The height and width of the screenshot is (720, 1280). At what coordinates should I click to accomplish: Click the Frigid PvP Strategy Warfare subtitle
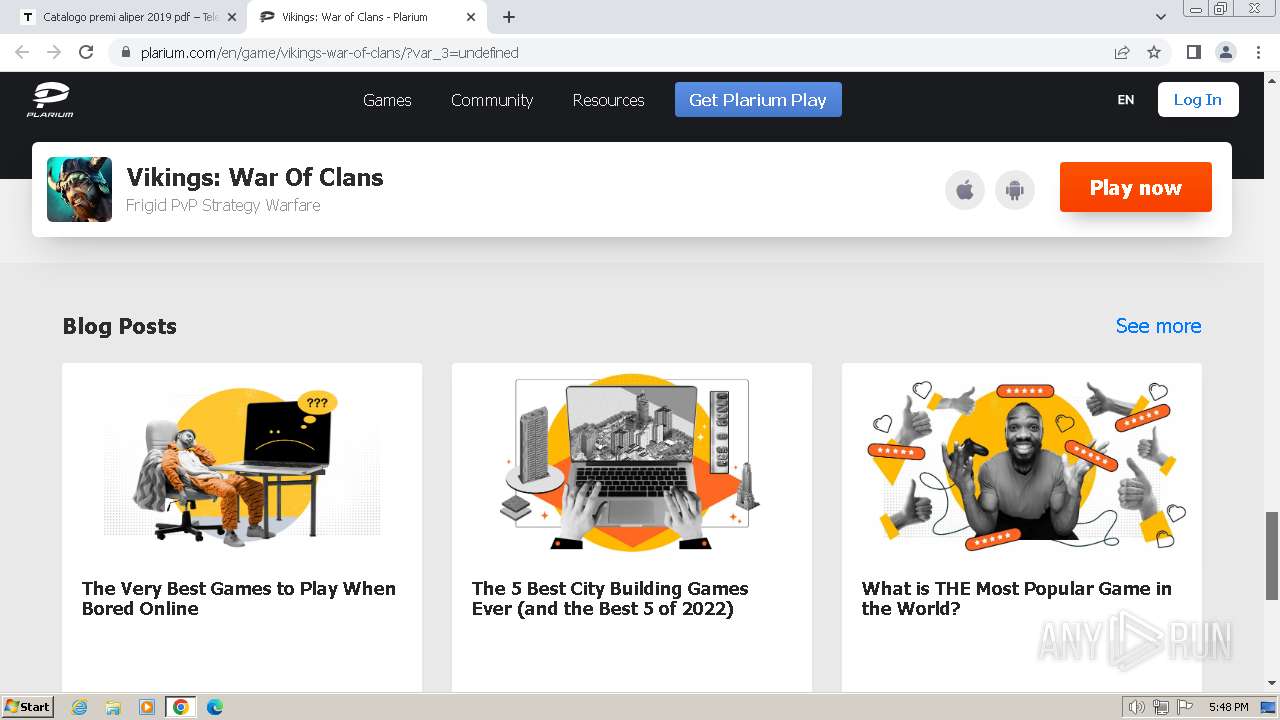pos(223,205)
